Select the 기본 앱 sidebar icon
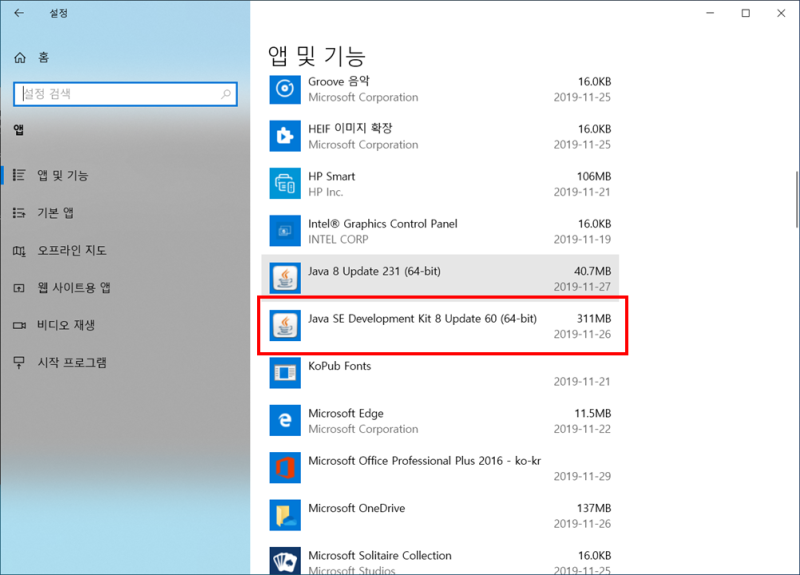800x575 pixels. point(19,213)
